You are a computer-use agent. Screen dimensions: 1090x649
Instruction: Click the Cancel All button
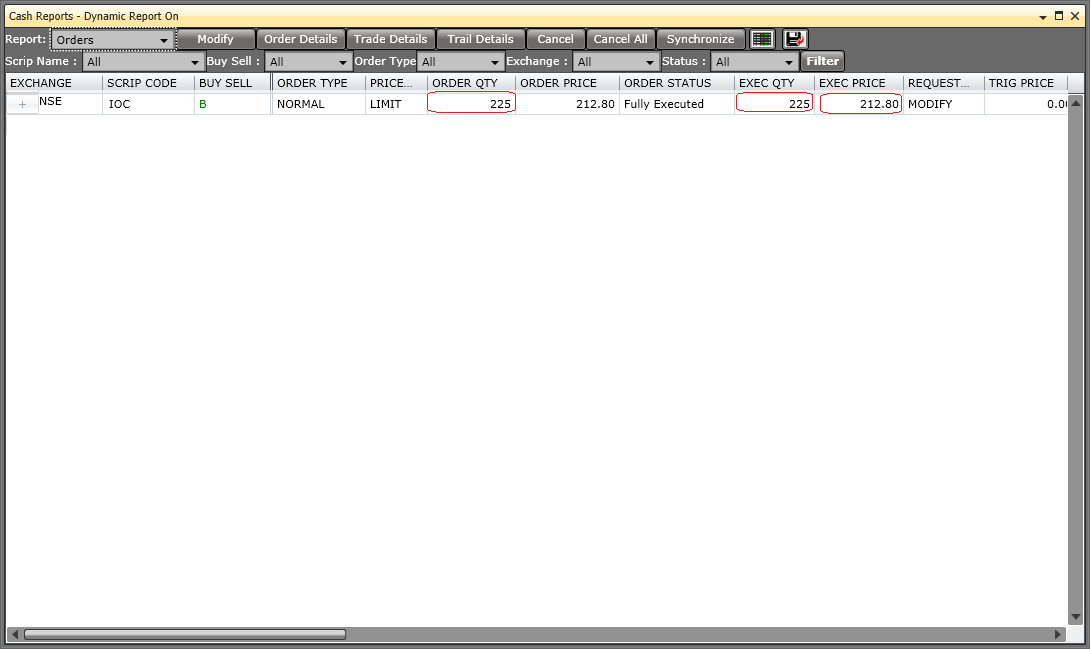pyautogui.click(x=621, y=39)
